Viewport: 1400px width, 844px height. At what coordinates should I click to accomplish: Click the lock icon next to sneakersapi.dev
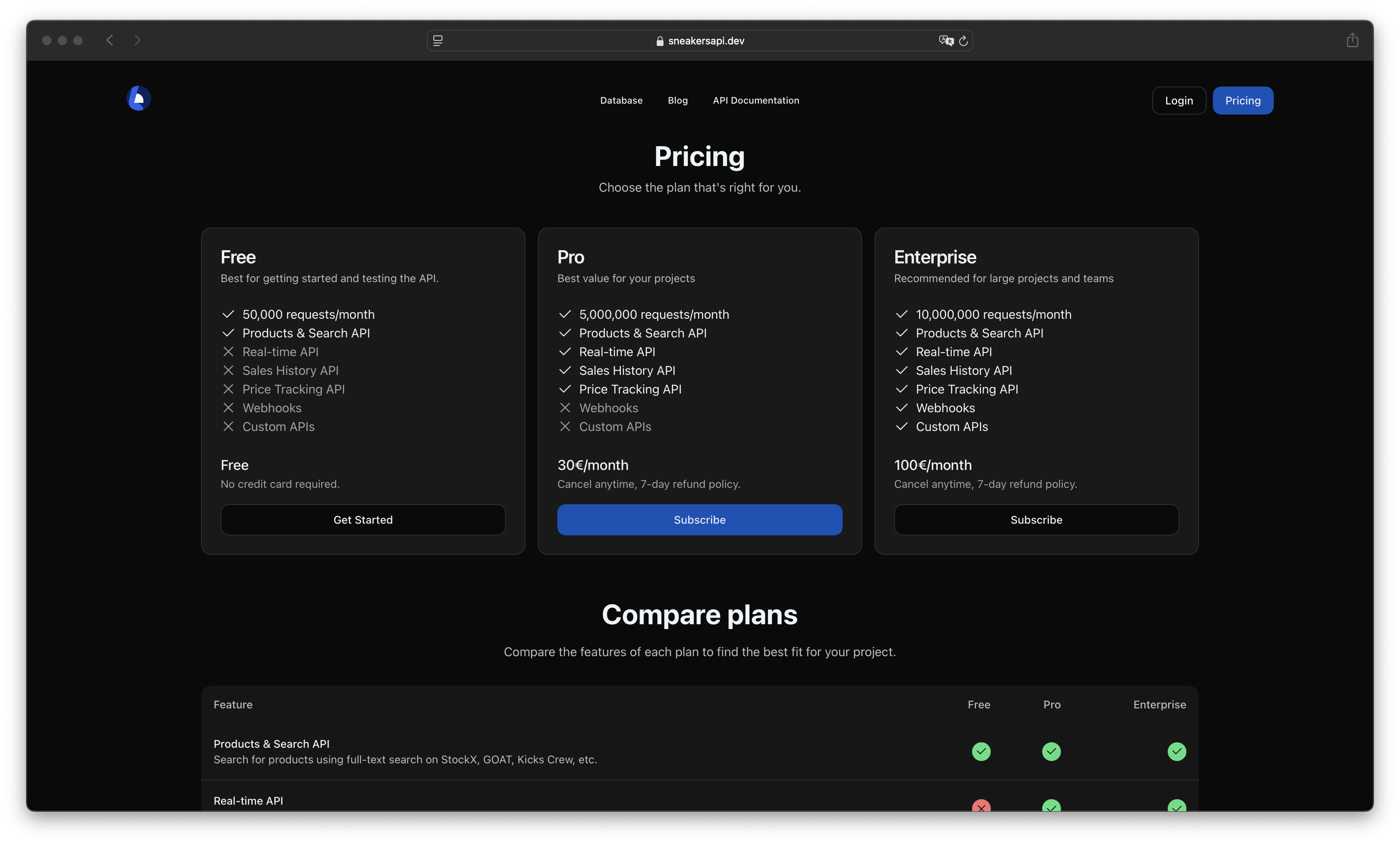pos(659,41)
